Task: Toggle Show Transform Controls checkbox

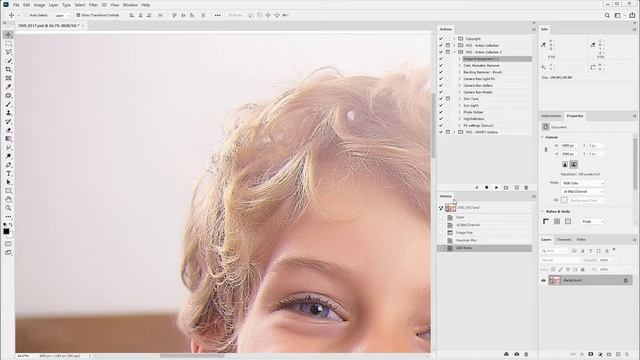Action: tap(78, 15)
